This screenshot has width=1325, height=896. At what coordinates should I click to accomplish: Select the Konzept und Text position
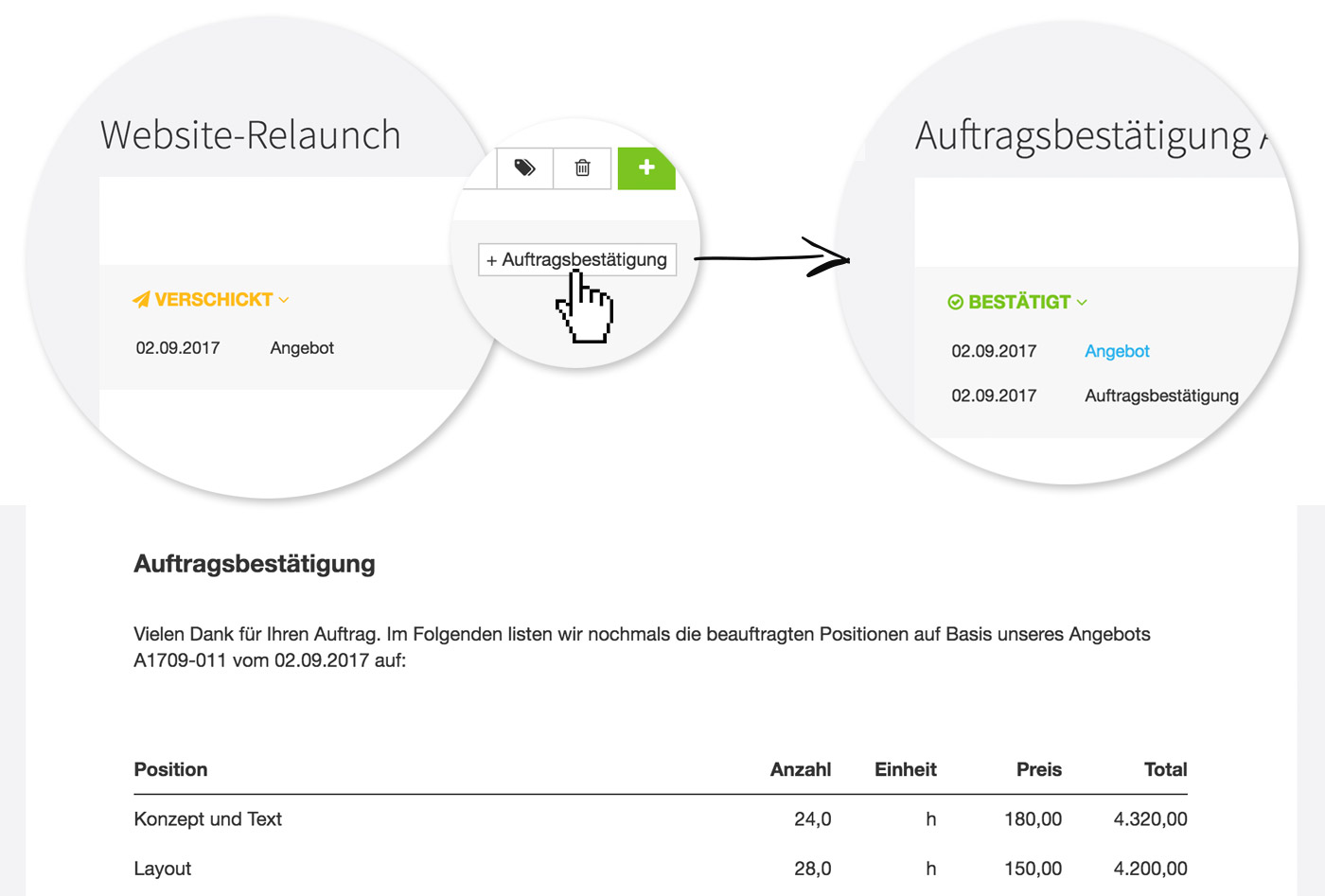coord(208,819)
